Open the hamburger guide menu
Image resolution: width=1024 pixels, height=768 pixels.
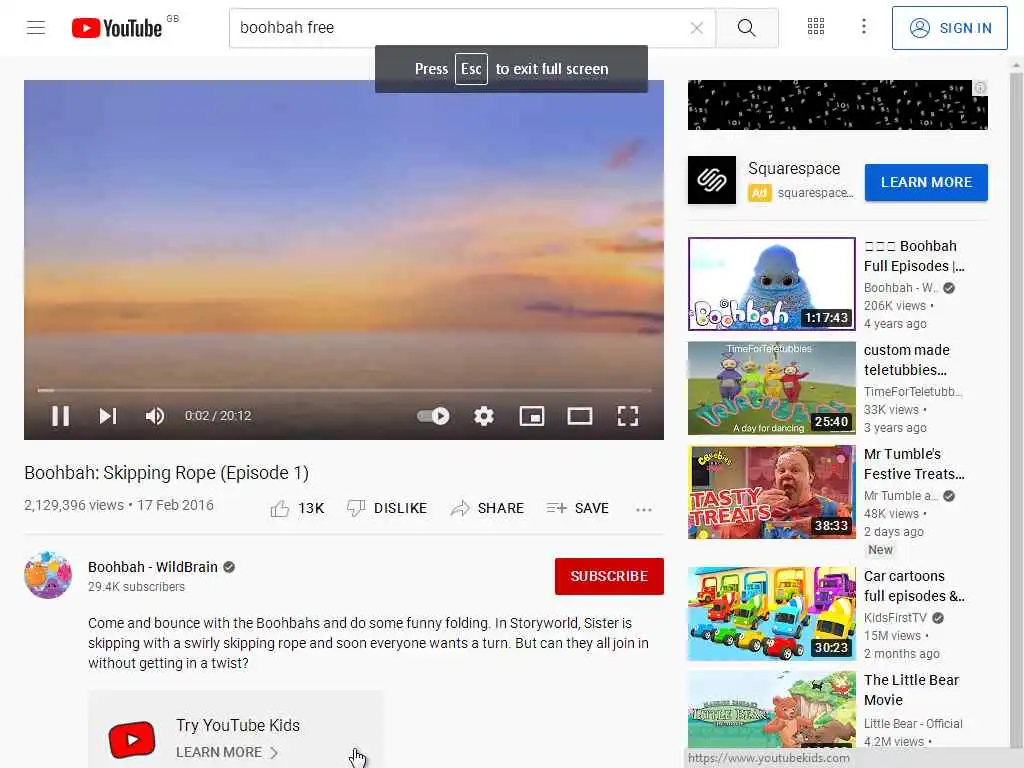[36, 27]
